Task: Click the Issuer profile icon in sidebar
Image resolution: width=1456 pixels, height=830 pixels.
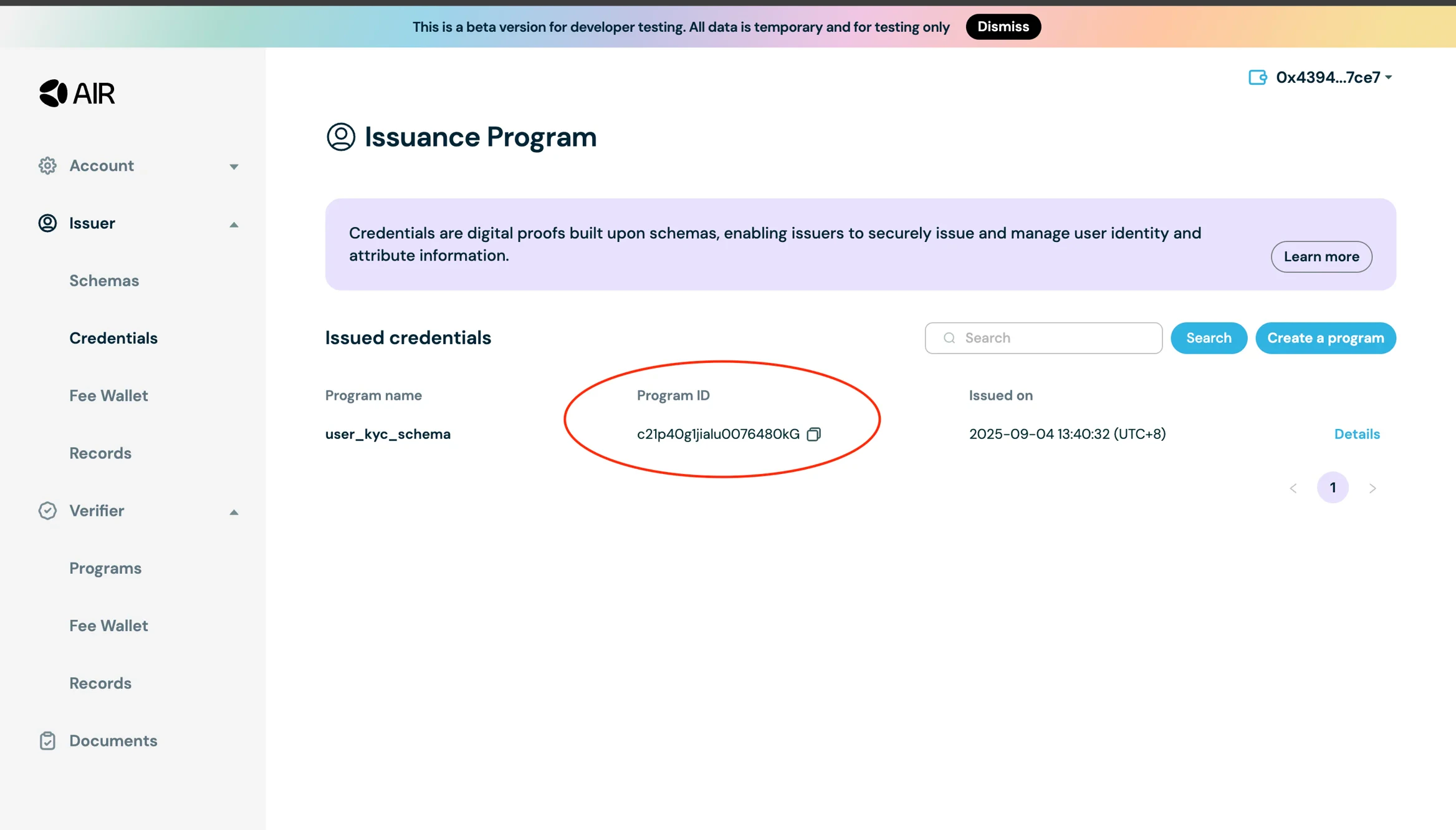Action: click(47, 223)
